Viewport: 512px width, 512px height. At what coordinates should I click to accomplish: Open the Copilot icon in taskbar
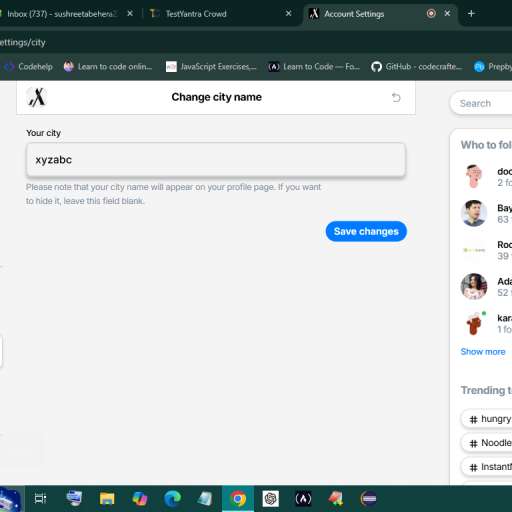[x=140, y=499]
